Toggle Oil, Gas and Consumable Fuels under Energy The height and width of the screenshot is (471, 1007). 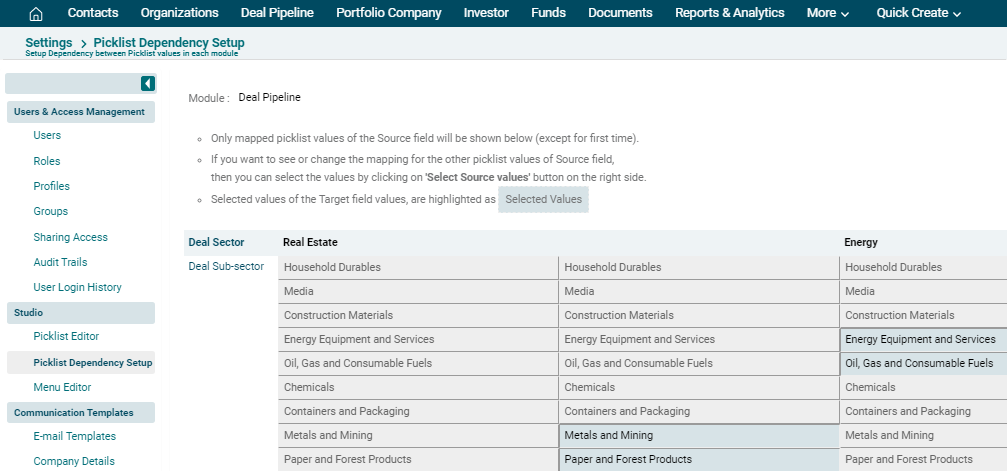click(922, 364)
